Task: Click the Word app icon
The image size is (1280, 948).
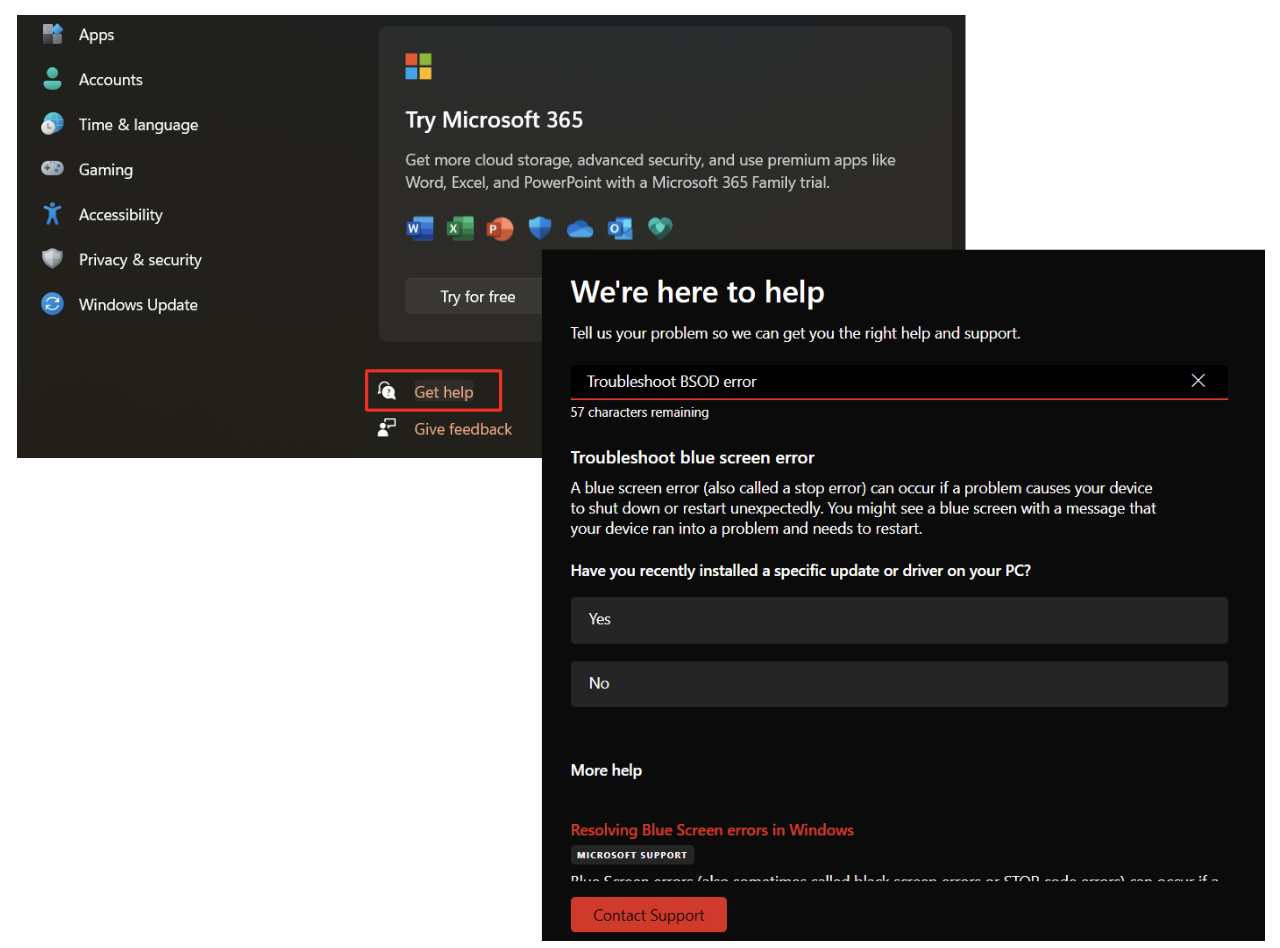Action: (x=420, y=229)
